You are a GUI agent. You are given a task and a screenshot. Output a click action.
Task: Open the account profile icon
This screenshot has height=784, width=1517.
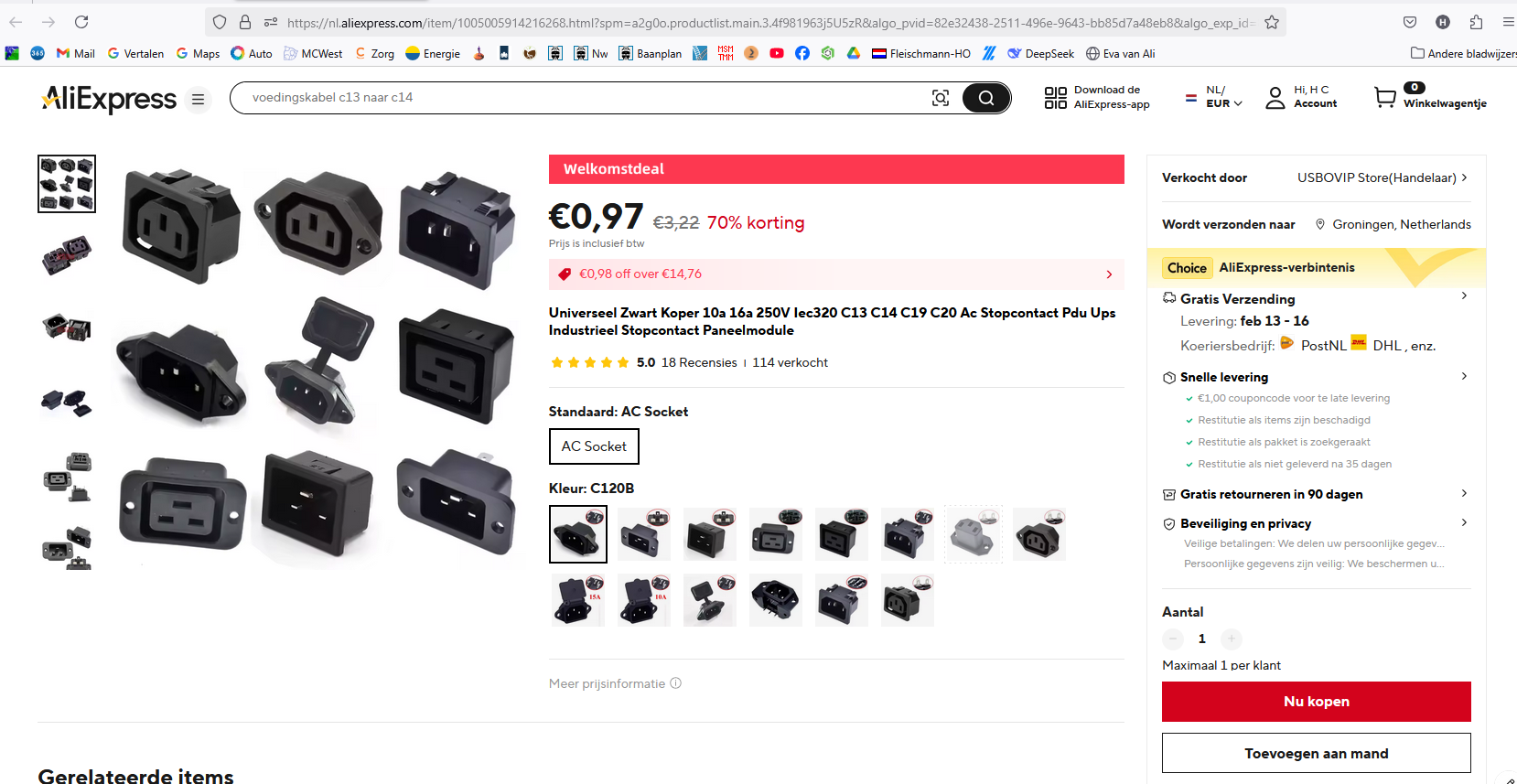[1275, 97]
